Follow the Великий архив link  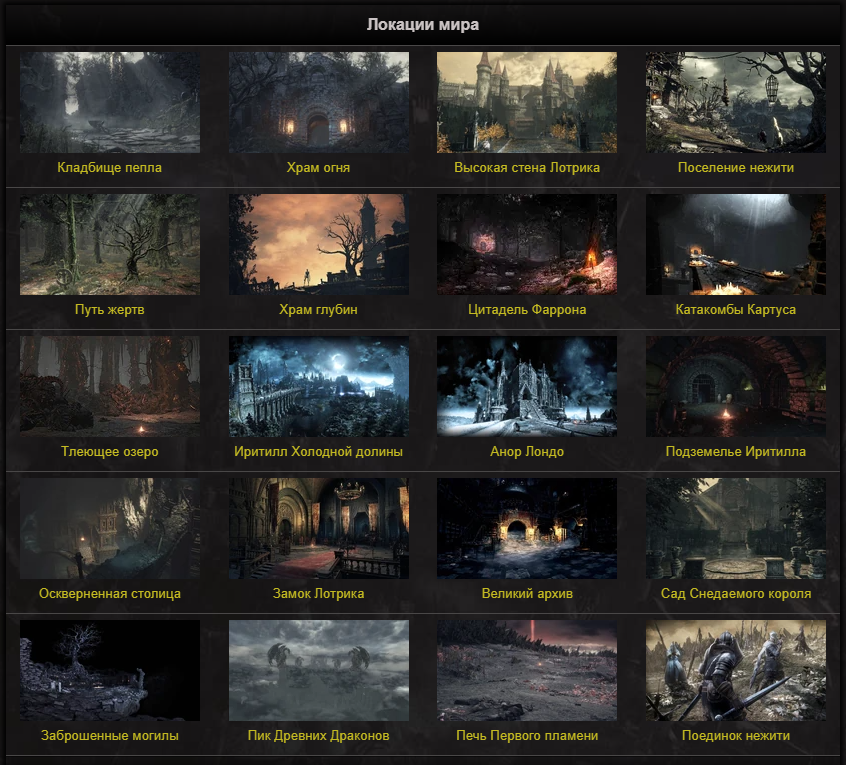pos(527,593)
